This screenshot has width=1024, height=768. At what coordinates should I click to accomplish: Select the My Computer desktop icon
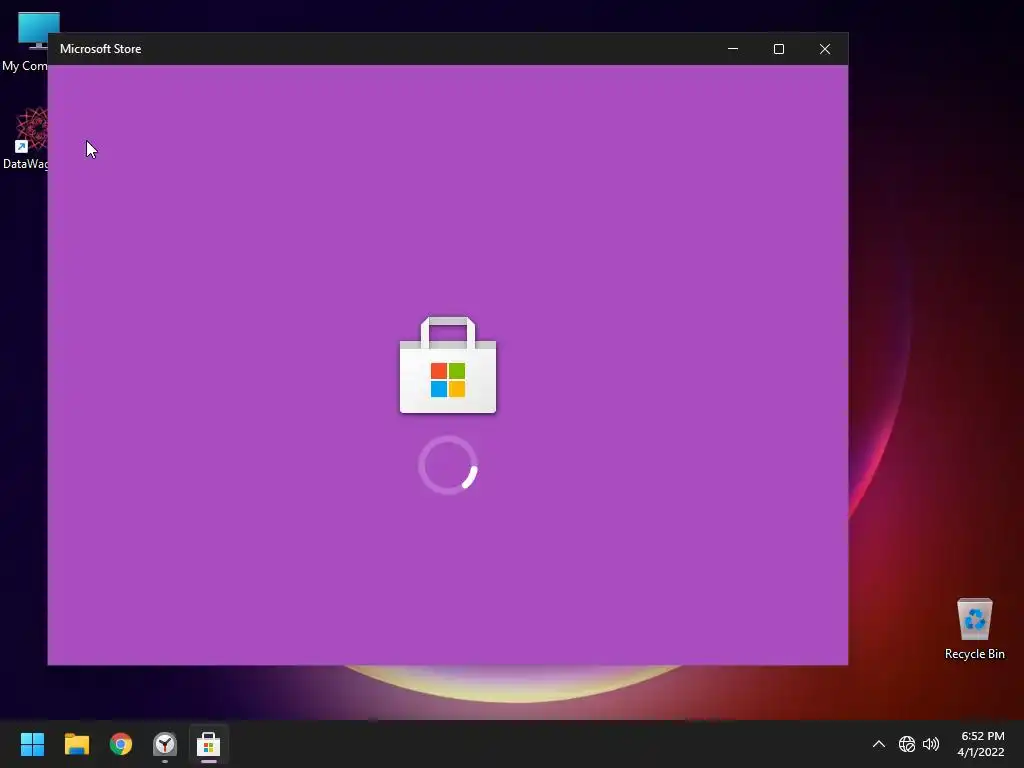coord(25,42)
